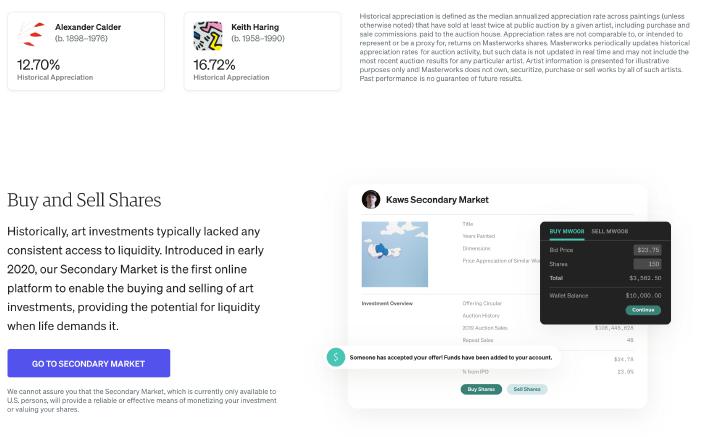Select the Offering Circular row
Image resolution: width=711 pixels, height=437 pixels.
click(x=482, y=303)
